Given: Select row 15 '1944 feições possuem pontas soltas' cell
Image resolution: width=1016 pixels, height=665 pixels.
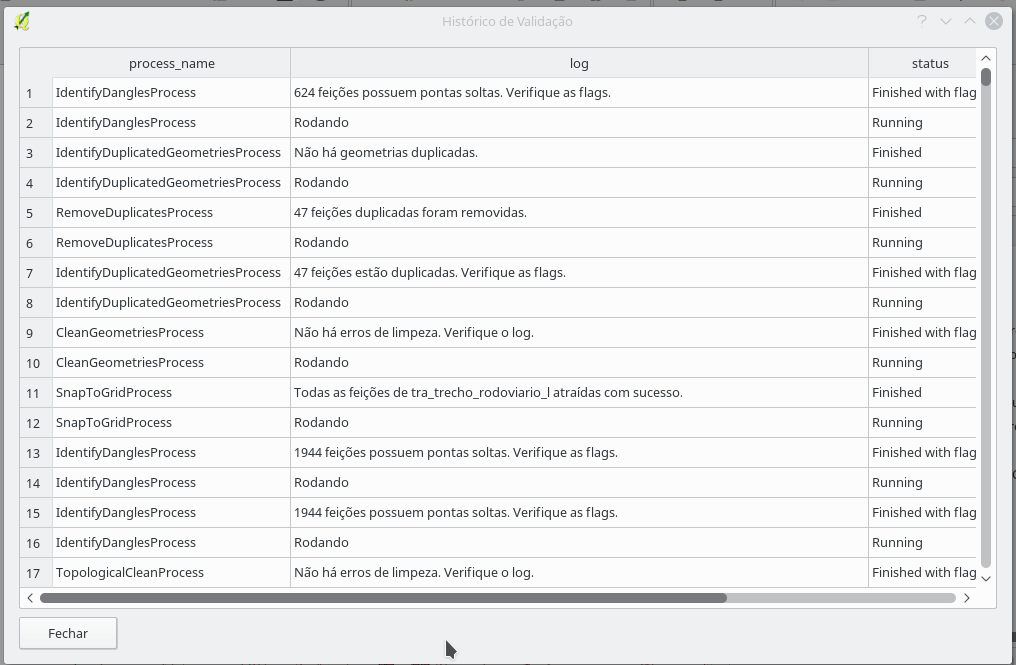Looking at the screenshot, I should coord(579,513).
